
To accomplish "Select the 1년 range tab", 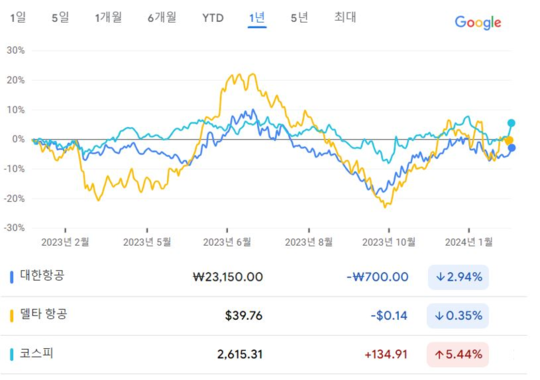I will pyautogui.click(x=257, y=18).
